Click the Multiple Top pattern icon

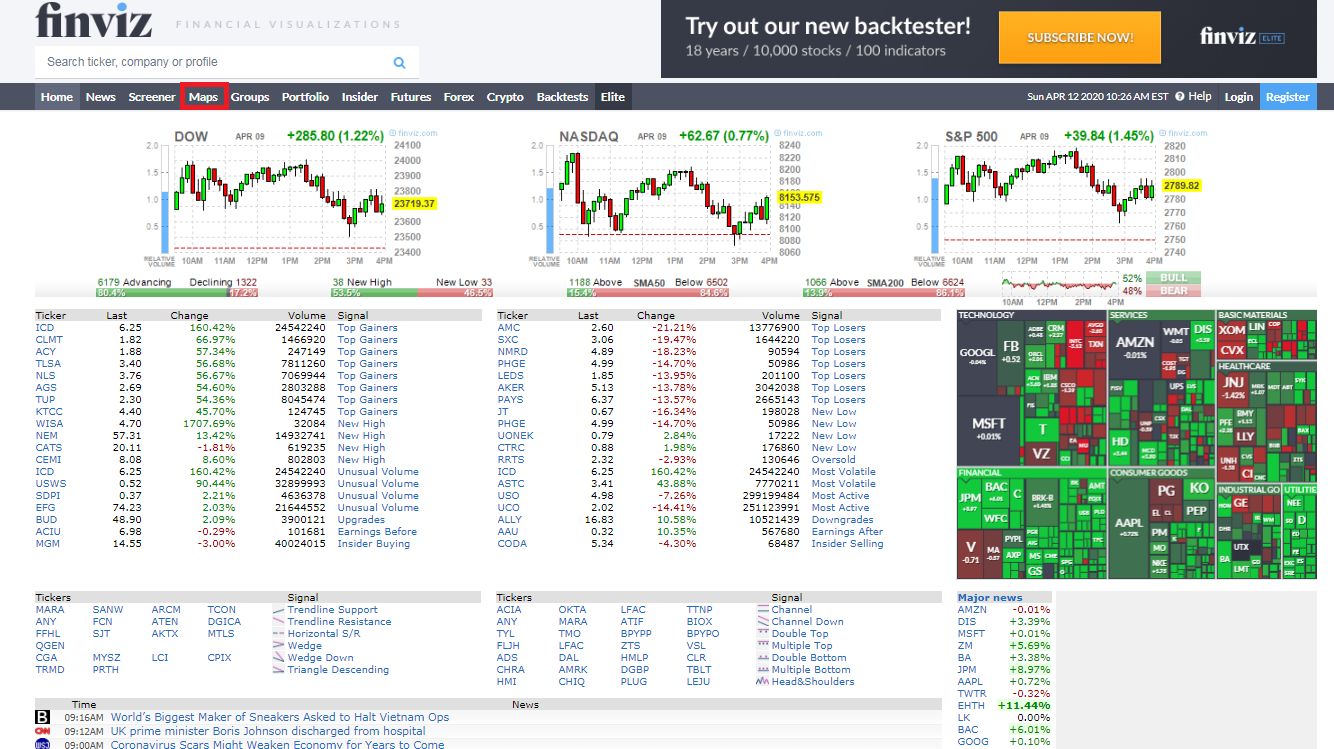763,646
